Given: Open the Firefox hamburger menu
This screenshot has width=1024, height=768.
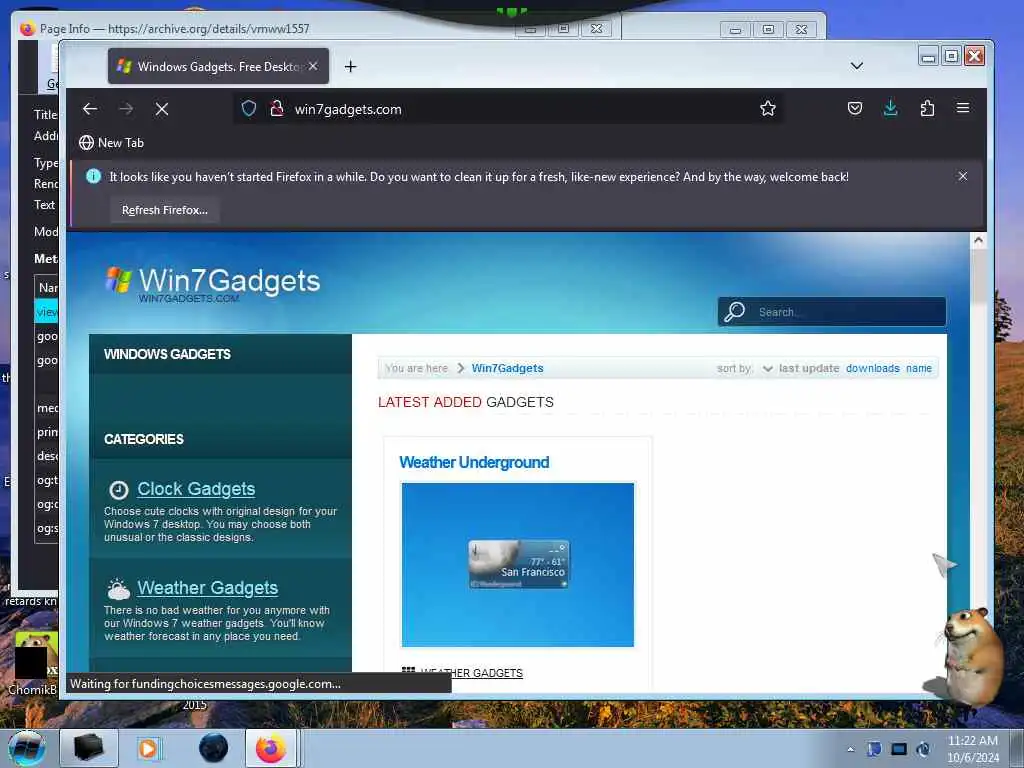Looking at the screenshot, I should click(x=963, y=108).
